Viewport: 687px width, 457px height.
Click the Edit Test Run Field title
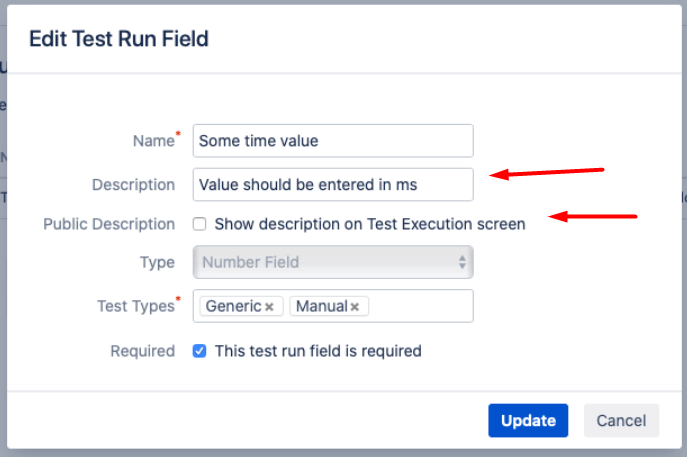[118, 39]
